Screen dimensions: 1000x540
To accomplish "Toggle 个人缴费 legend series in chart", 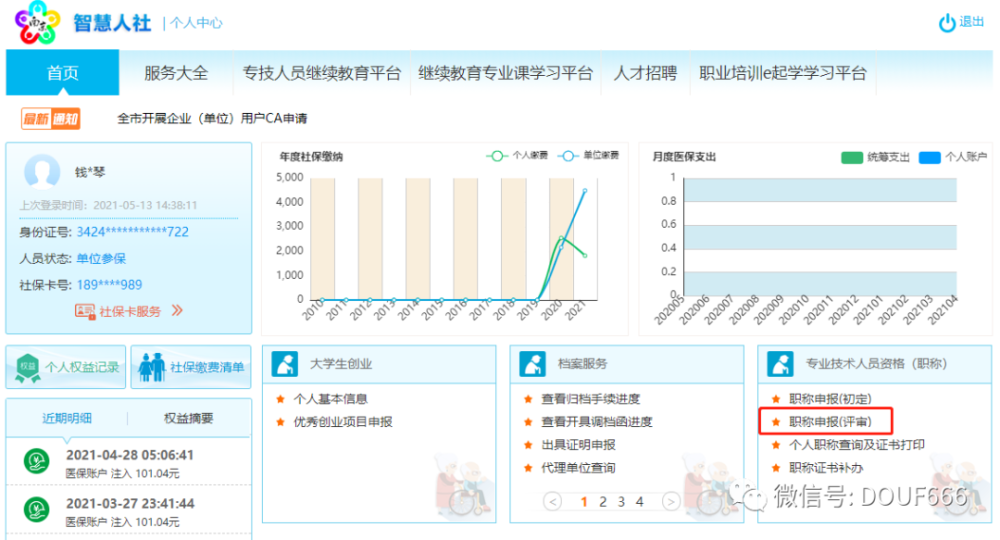I will tap(517, 156).
